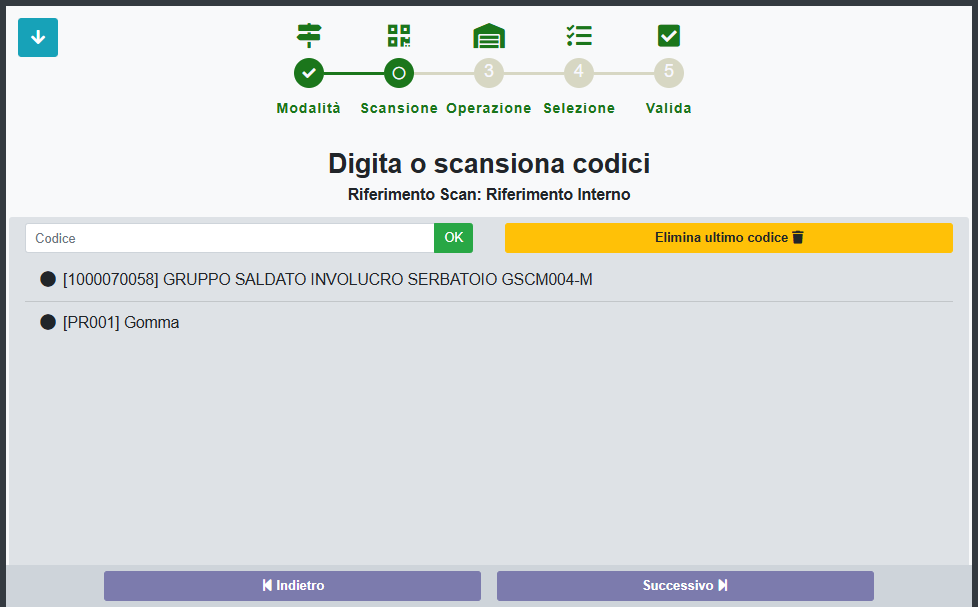This screenshot has width=978, height=607.
Task: Click the blue down-arrow button
Action: tap(38, 37)
